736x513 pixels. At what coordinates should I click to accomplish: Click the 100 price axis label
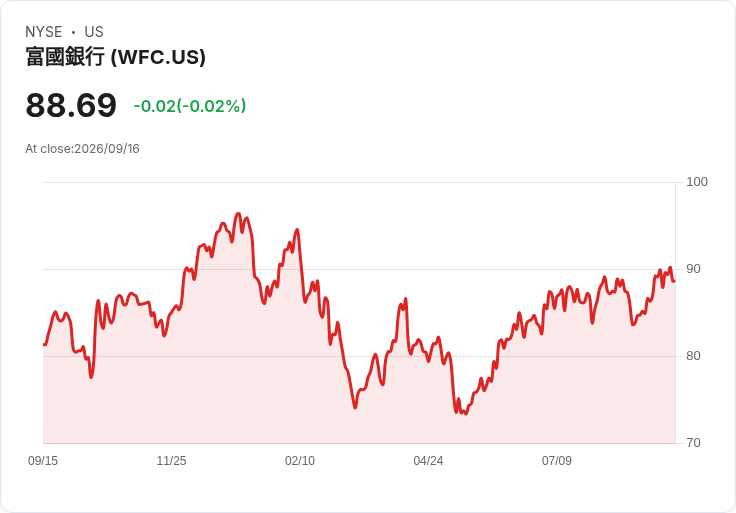pos(697,182)
